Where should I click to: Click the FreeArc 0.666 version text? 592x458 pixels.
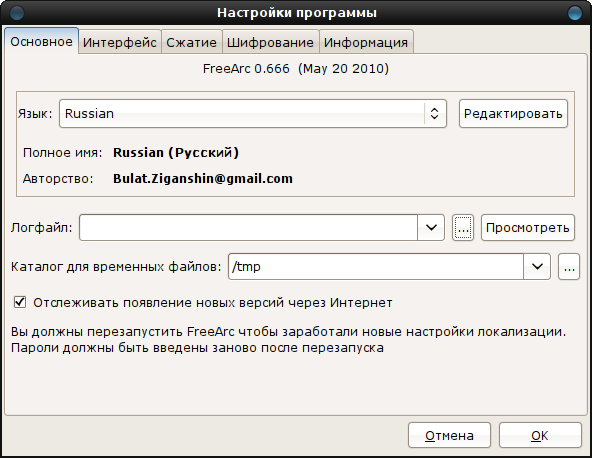(296, 69)
